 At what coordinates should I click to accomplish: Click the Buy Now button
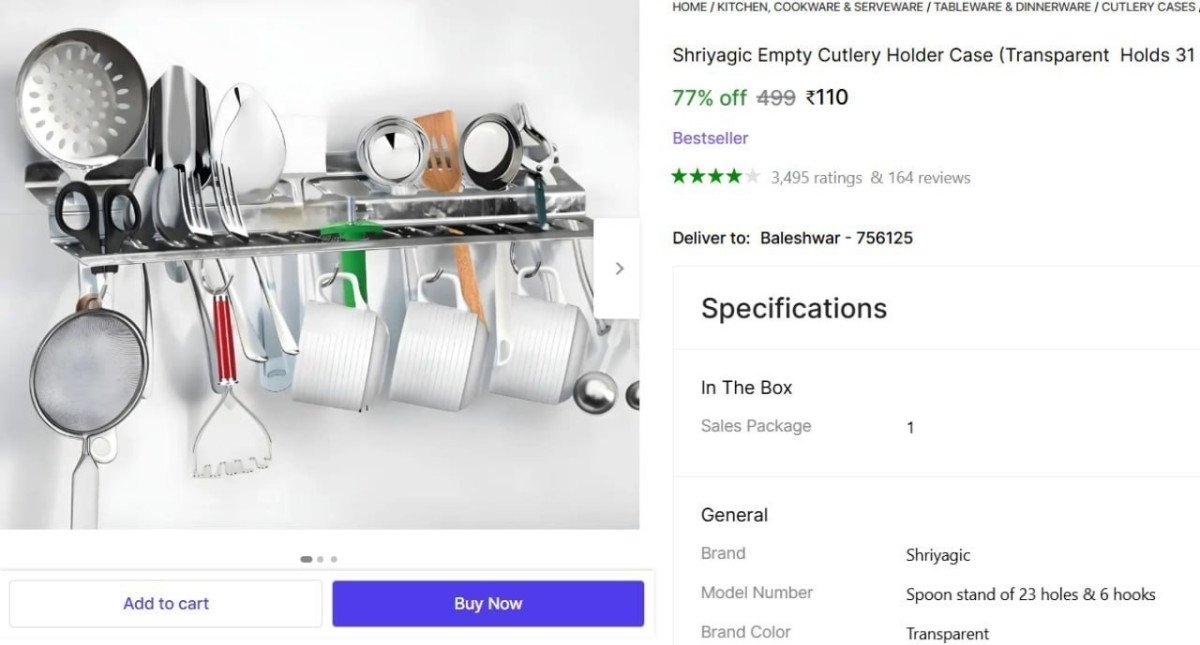pyautogui.click(x=487, y=603)
